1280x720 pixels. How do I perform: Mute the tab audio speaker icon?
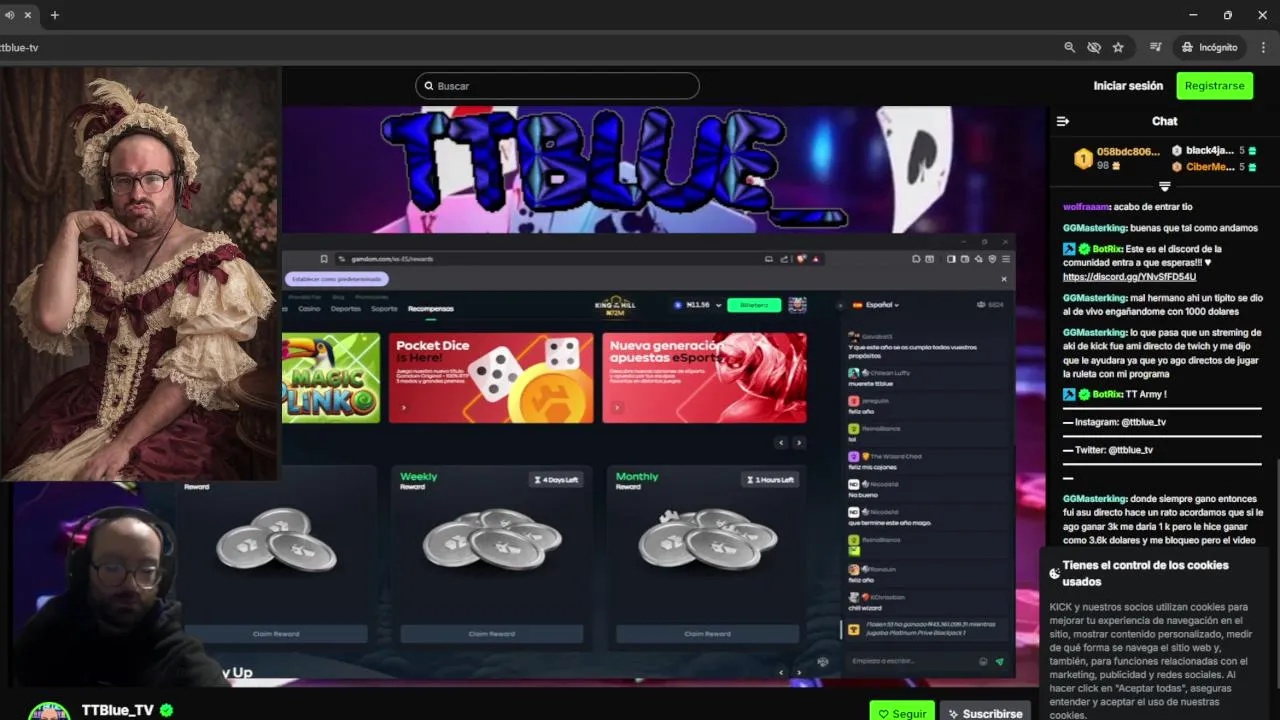[x=9, y=15]
